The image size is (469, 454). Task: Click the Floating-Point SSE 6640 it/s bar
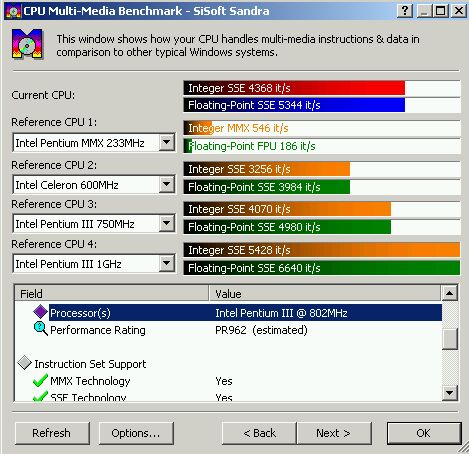pos(322,268)
